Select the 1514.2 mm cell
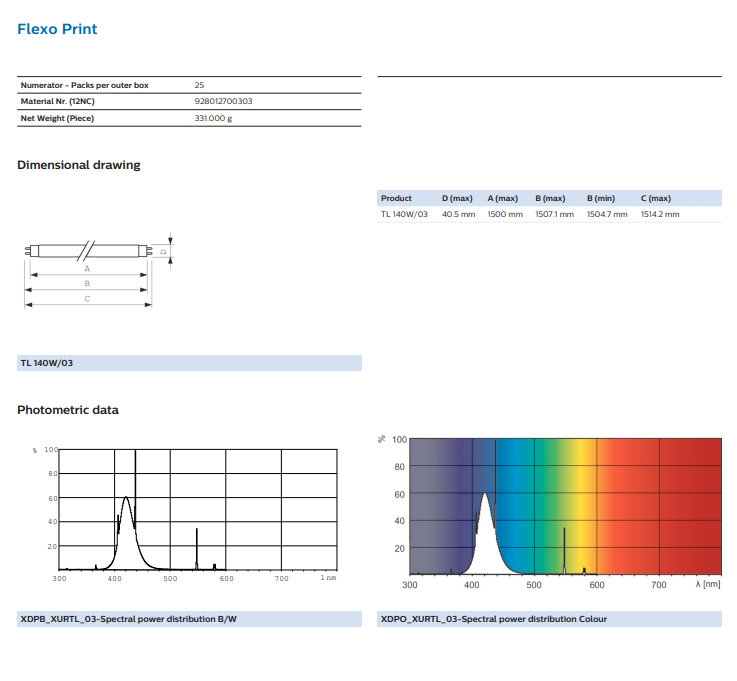This screenshot has height=681, width=737. [660, 214]
